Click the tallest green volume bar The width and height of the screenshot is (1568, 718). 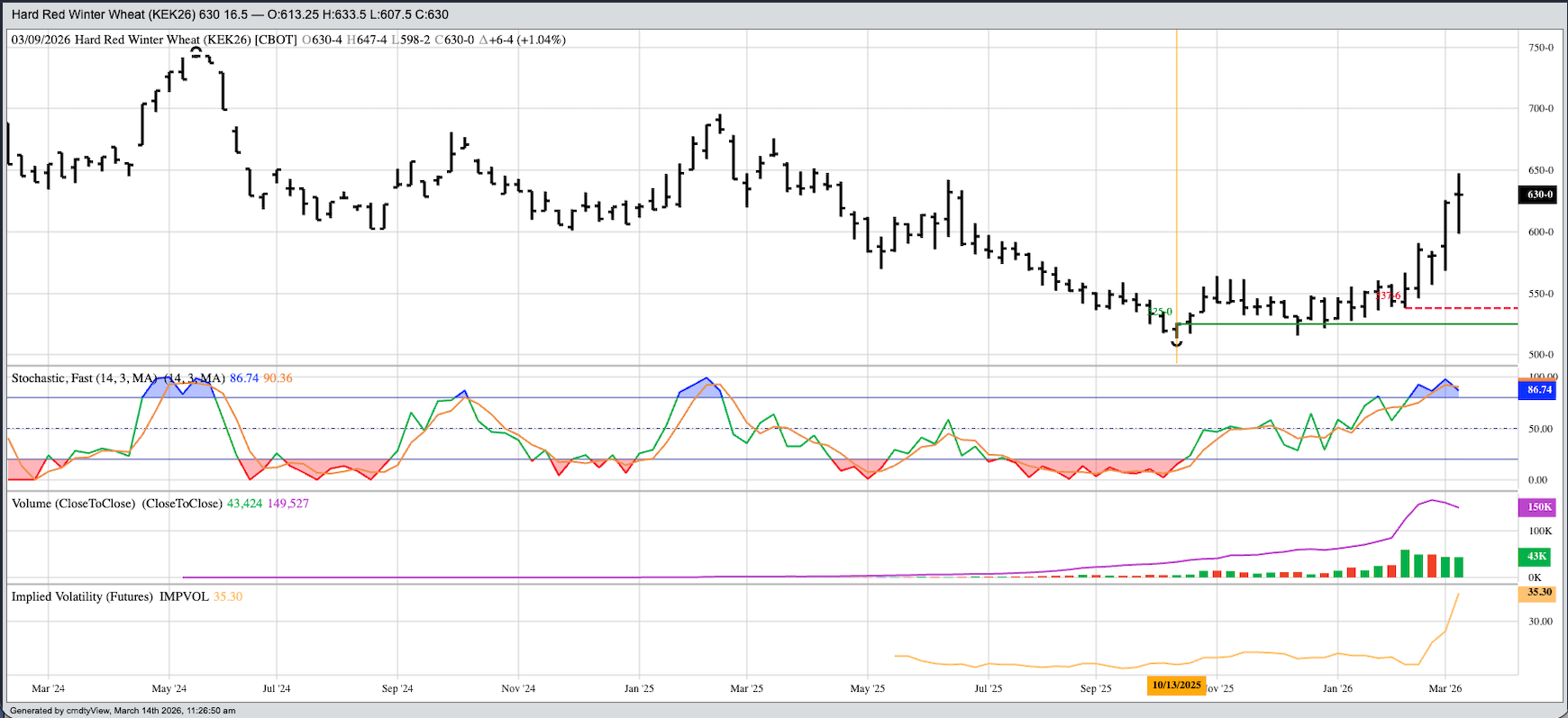pos(1404,563)
